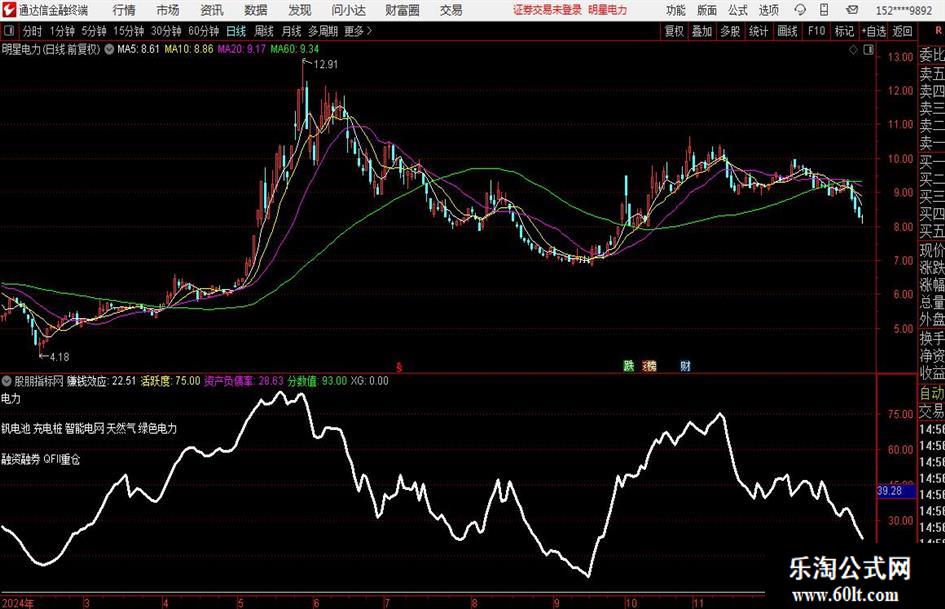This screenshot has height=609, width=945.
Task: Switch to 5分钟 period
Action: [93, 31]
